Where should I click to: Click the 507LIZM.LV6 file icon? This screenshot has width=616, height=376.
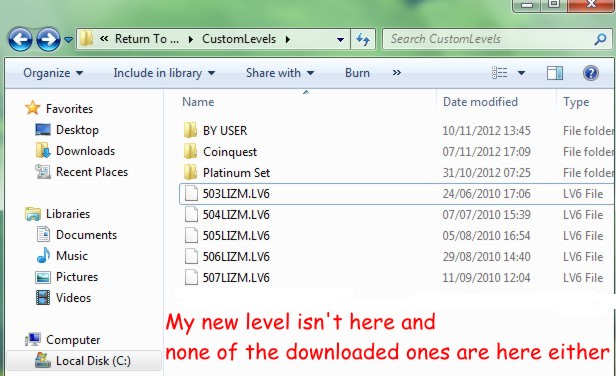coord(191,277)
